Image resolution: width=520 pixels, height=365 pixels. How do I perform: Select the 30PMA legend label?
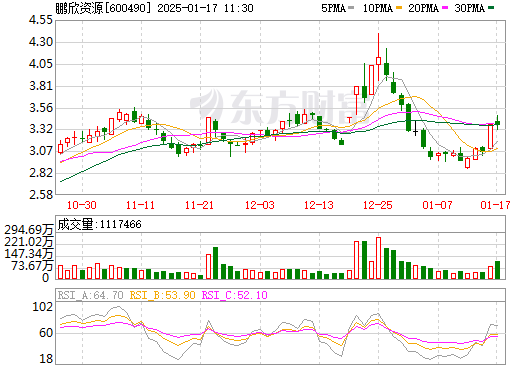pyautogui.click(x=469, y=8)
